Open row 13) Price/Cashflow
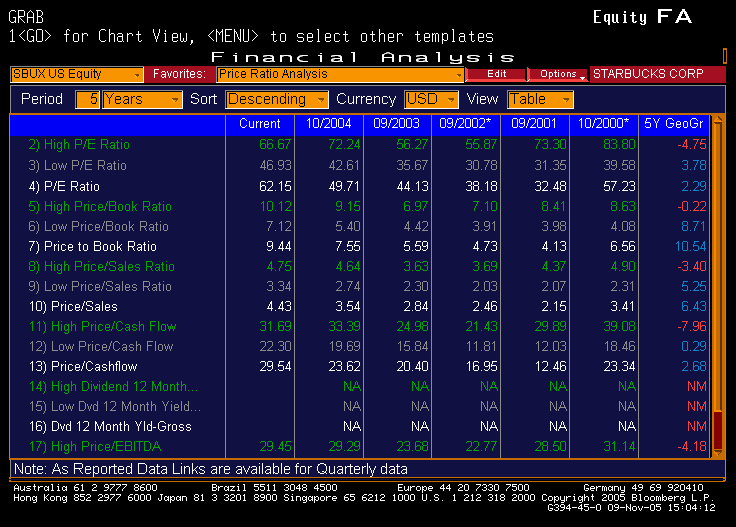This screenshot has height=527, width=736. coord(83,367)
